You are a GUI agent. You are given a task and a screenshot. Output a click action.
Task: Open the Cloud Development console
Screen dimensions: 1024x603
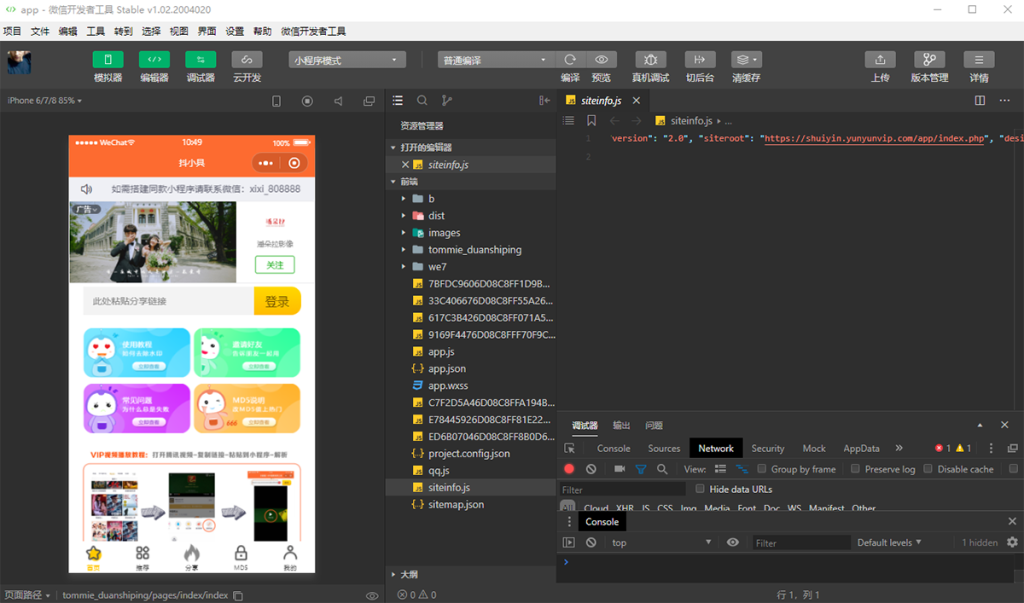click(247, 59)
